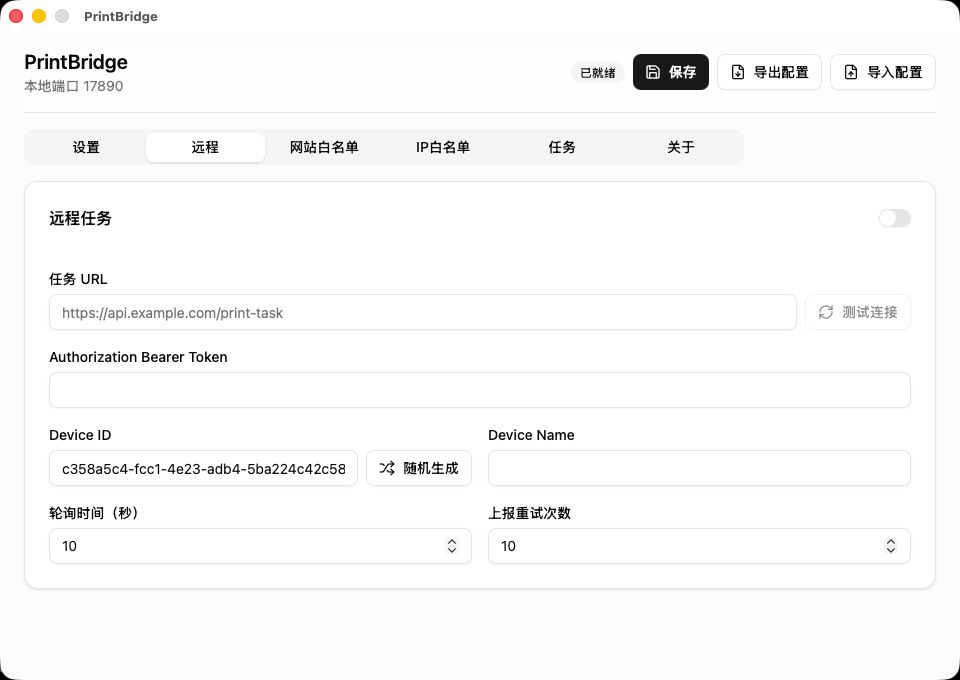This screenshot has width=960, height=680.
Task: Click the Authorization Bearer Token label
Action: coord(138,357)
